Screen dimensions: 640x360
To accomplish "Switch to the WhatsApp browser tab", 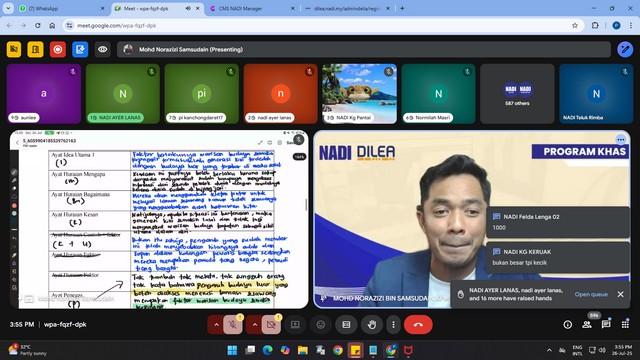I will pos(62,8).
